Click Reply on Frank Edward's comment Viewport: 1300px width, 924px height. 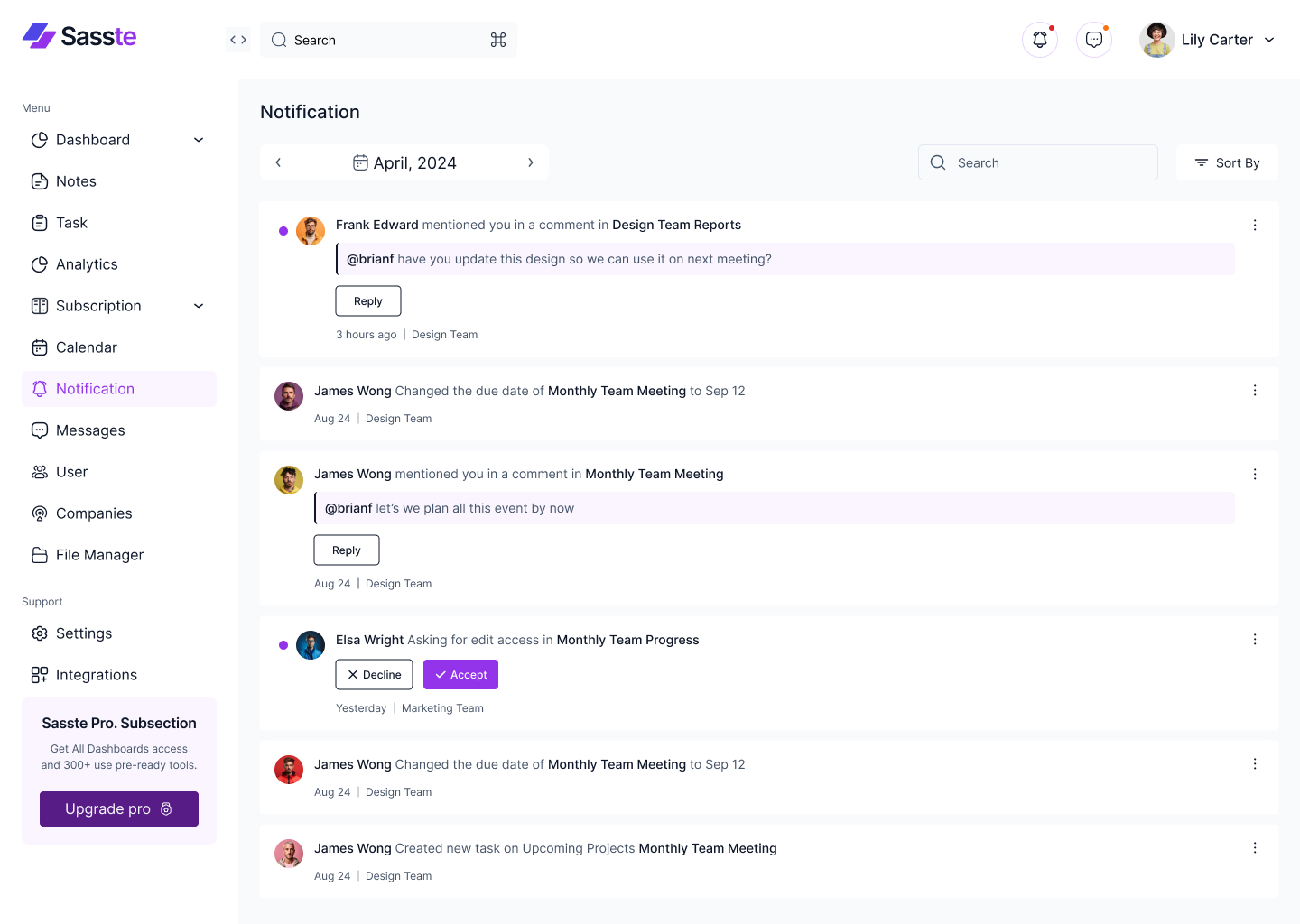coord(367,300)
